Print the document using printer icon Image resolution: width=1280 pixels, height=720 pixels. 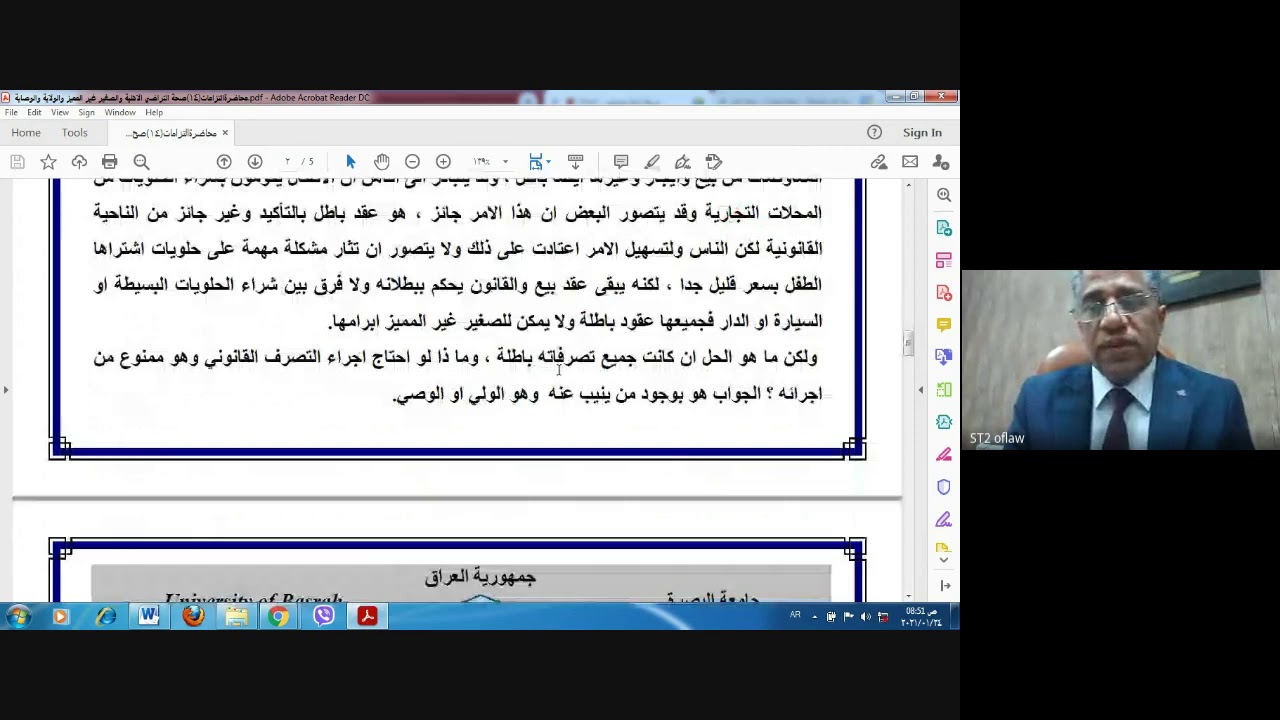coord(110,162)
